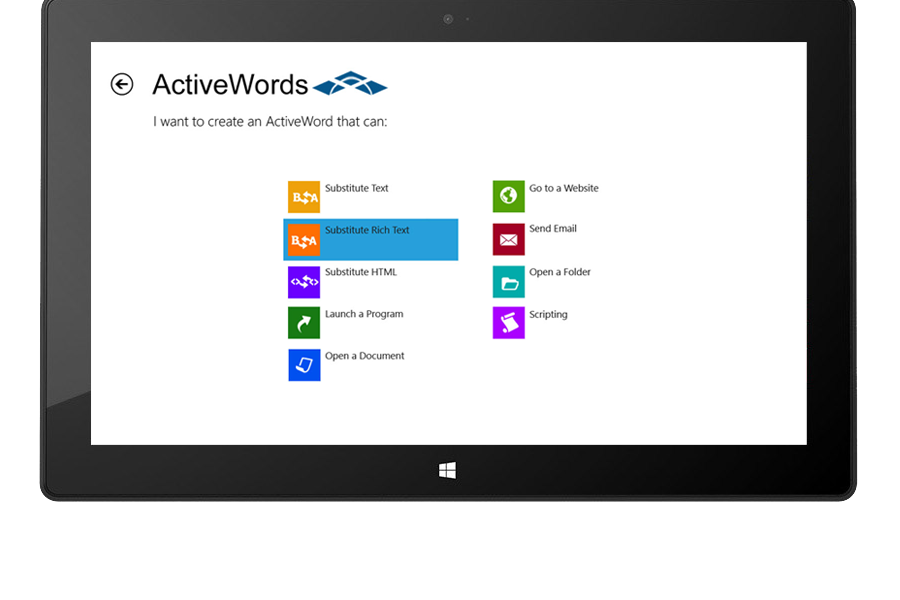This screenshot has height=600, width=900.
Task: Tap the Windows logo button on tablet bezel
Action: coord(448,471)
